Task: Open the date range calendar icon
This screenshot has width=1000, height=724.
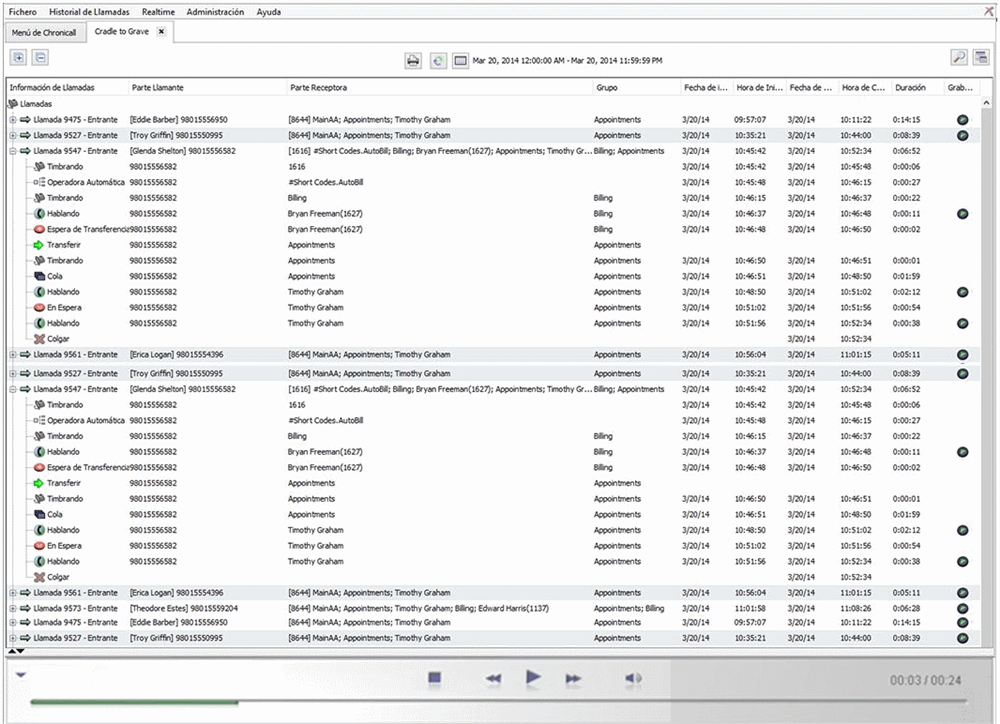Action: (x=460, y=61)
